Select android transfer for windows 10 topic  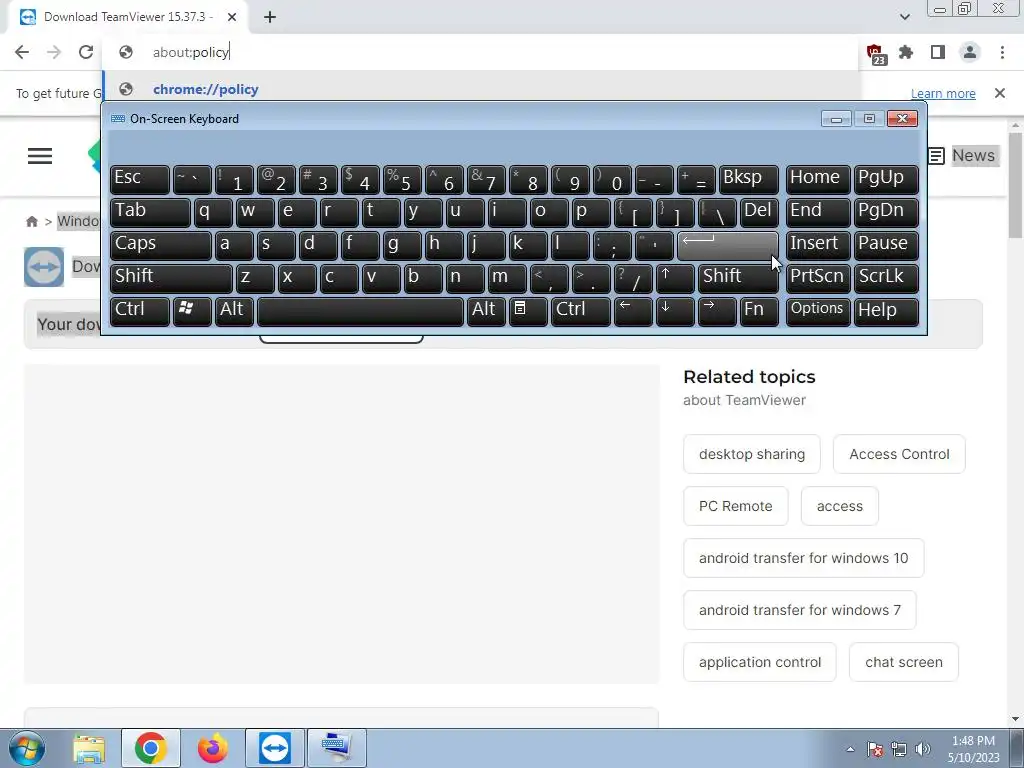pyautogui.click(x=803, y=558)
